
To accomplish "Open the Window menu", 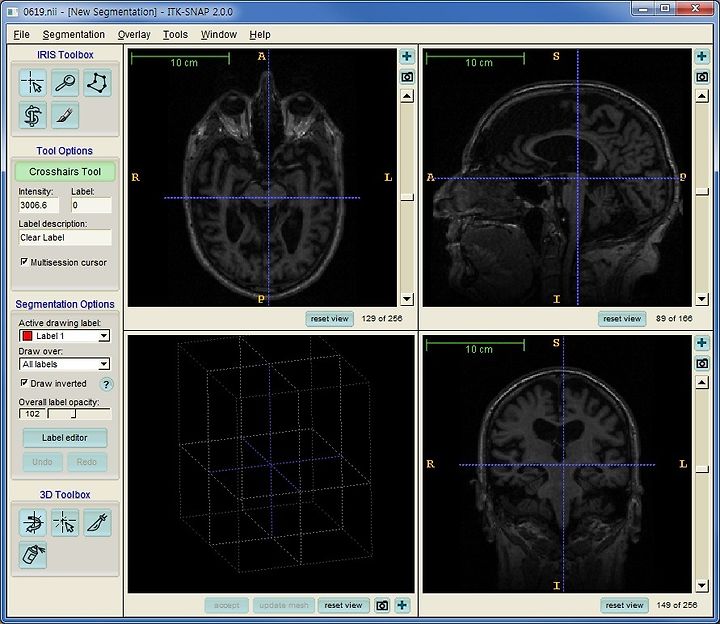I will (219, 34).
